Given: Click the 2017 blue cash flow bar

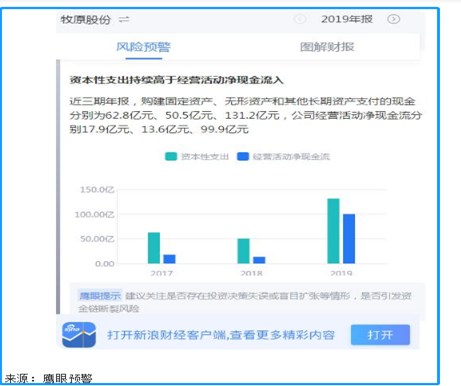Looking at the screenshot, I should (169, 259).
